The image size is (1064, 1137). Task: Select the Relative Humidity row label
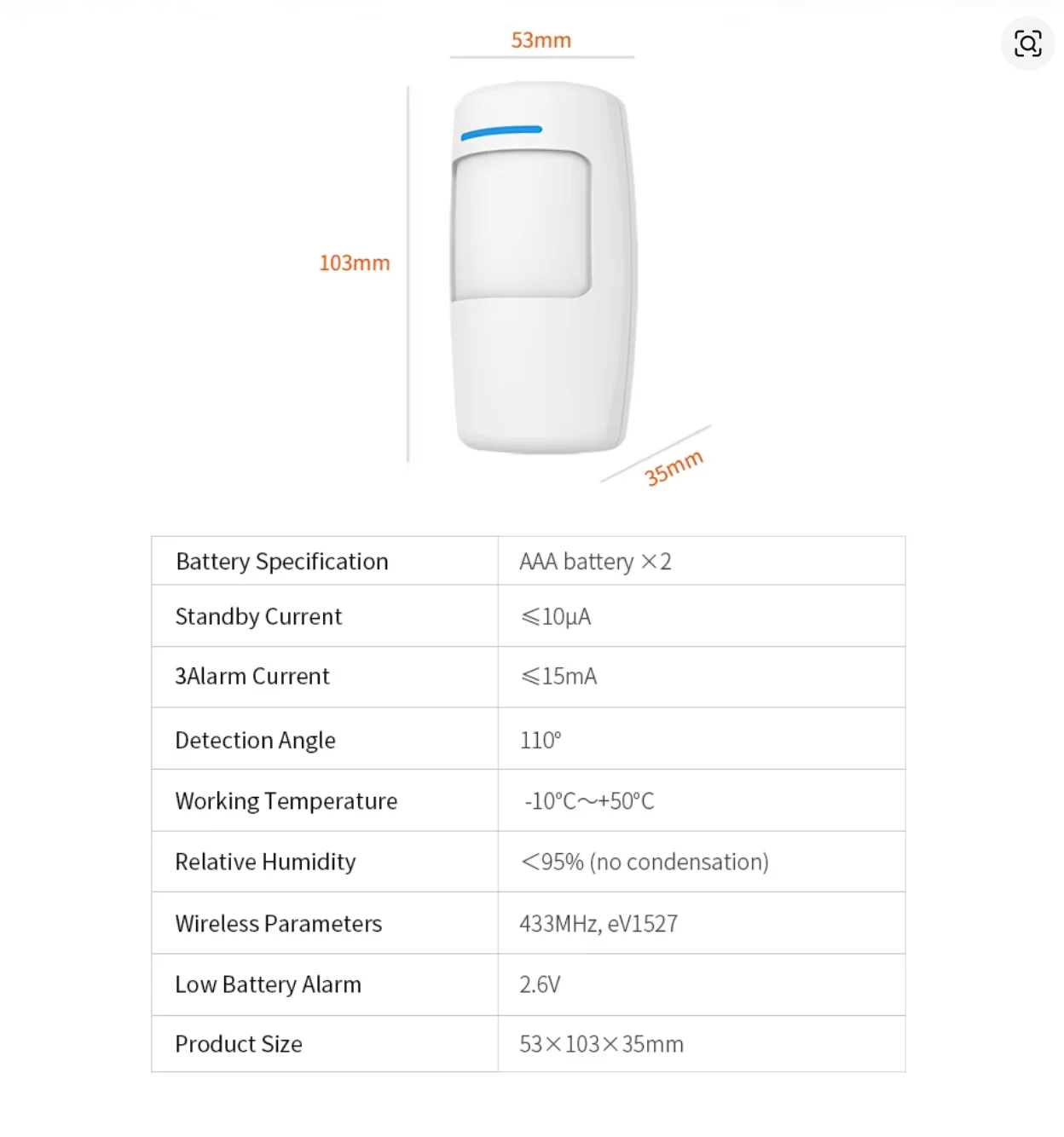coord(265,862)
